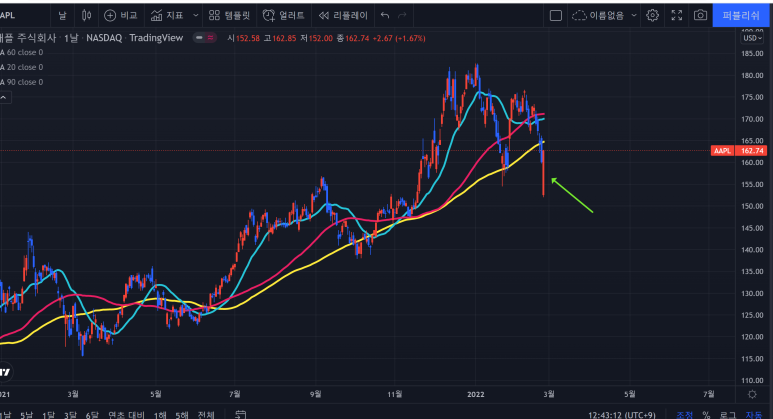Screen dimensions: 773x419
Task: Toggle 조정 (adjusted) price mode
Action: point(684,415)
